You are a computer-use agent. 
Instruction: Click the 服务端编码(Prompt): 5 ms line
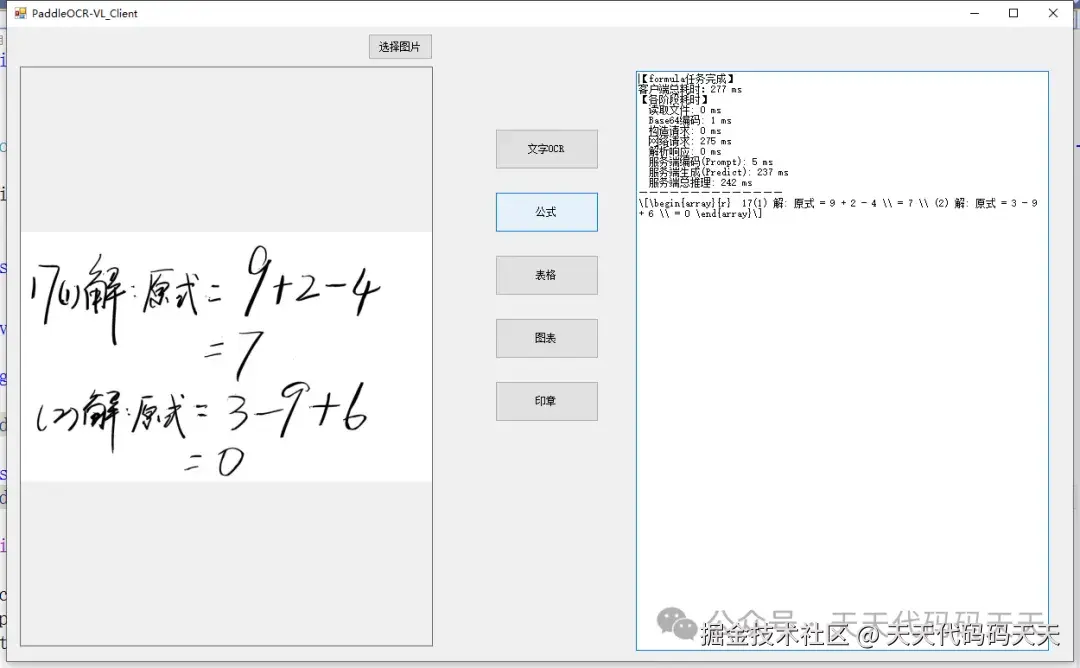point(711,162)
